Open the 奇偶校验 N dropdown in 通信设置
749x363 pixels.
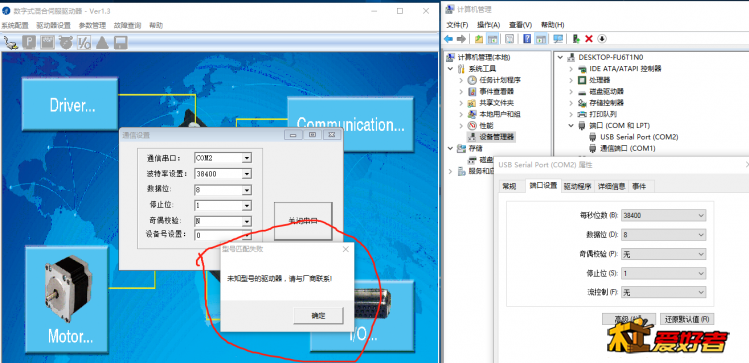246,222
